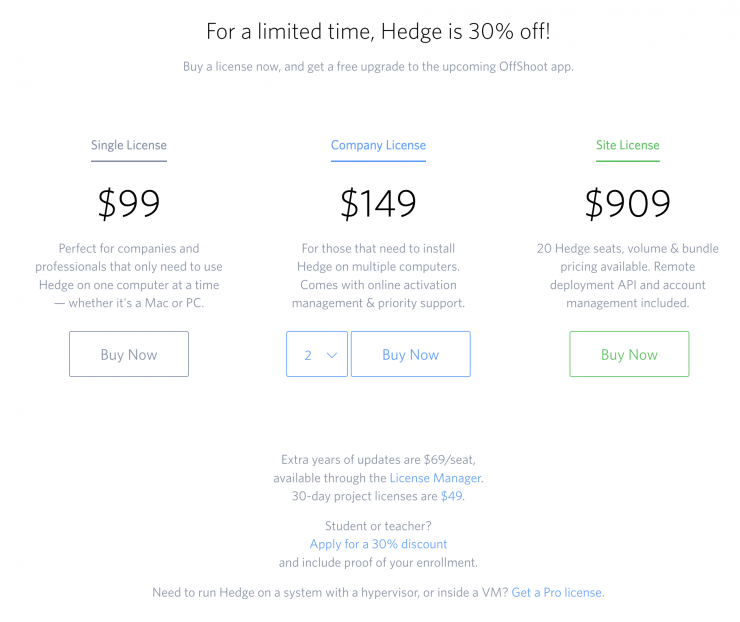
Task: Click the $149 price
Action: click(378, 204)
